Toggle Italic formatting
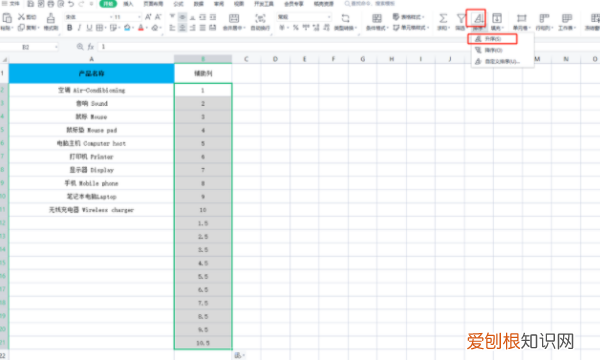Image resolution: width=600 pixels, height=360 pixels. (79, 28)
